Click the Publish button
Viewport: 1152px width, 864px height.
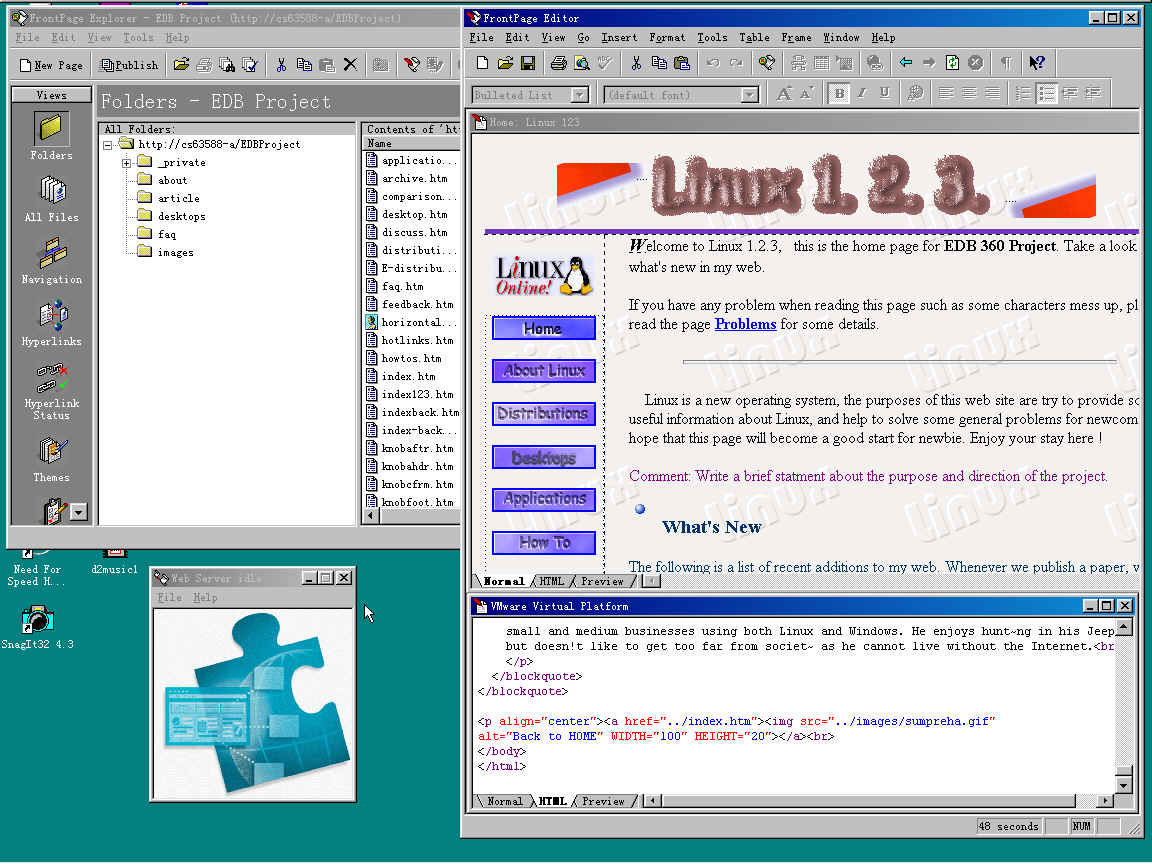[x=130, y=65]
